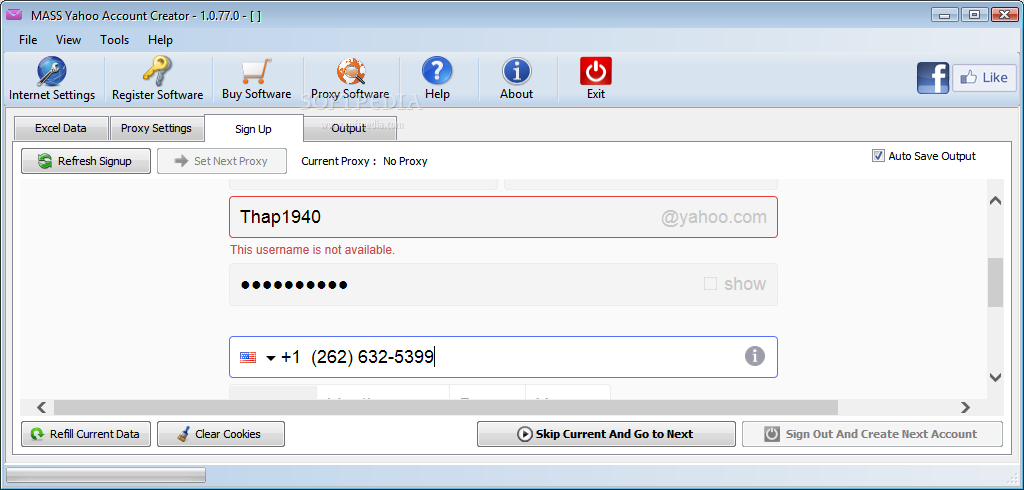
Task: Click the vertical scrollbar down arrow
Action: coord(995,377)
